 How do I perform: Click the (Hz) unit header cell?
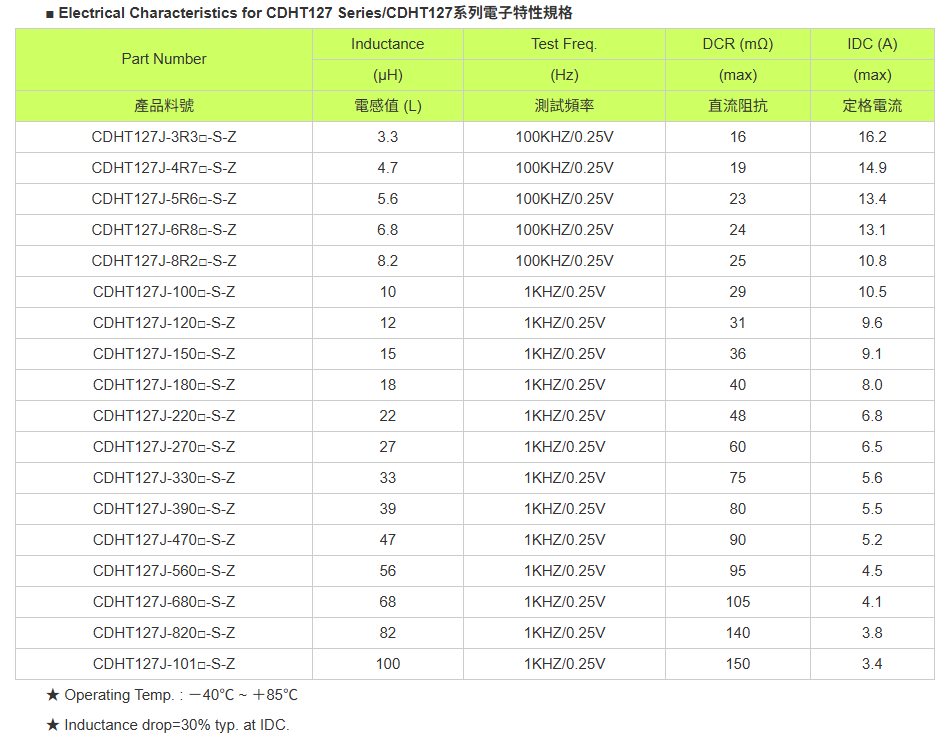pos(564,75)
